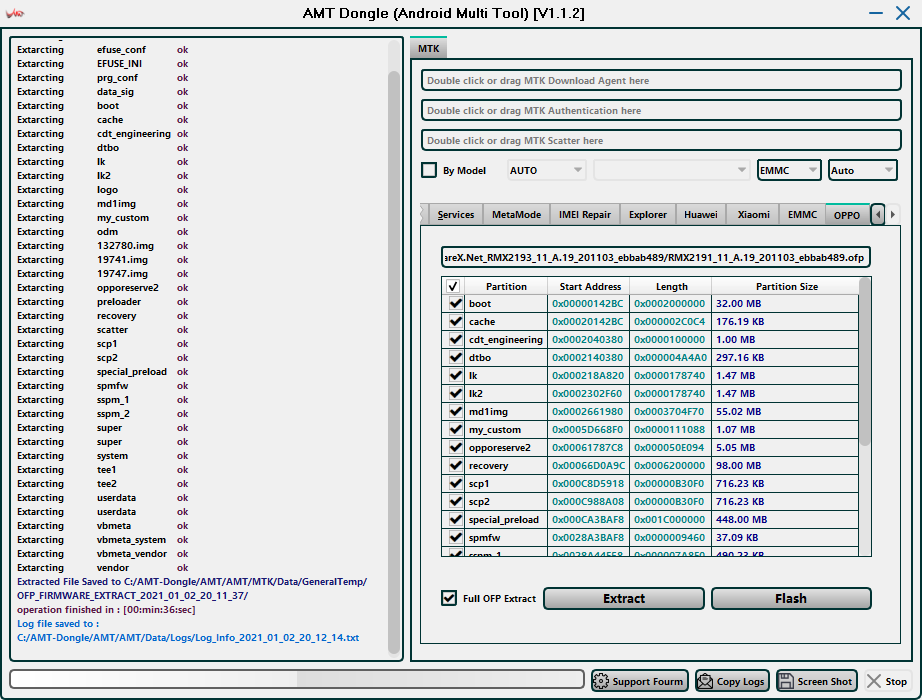This screenshot has width=922, height=700.
Task: Click the 'operation finished in' log line
Action: click(106, 609)
